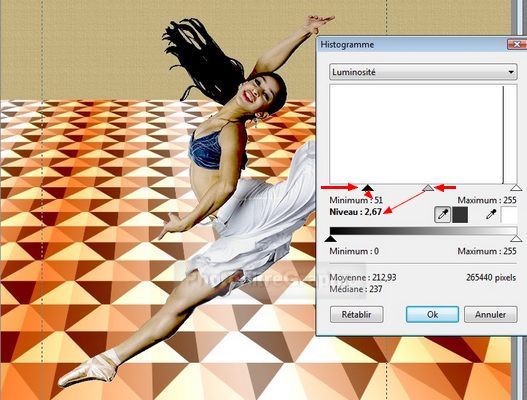Image resolution: width=527 pixels, height=400 pixels.
Task: Close the Histogramme dialog with X
Action: tap(517, 44)
